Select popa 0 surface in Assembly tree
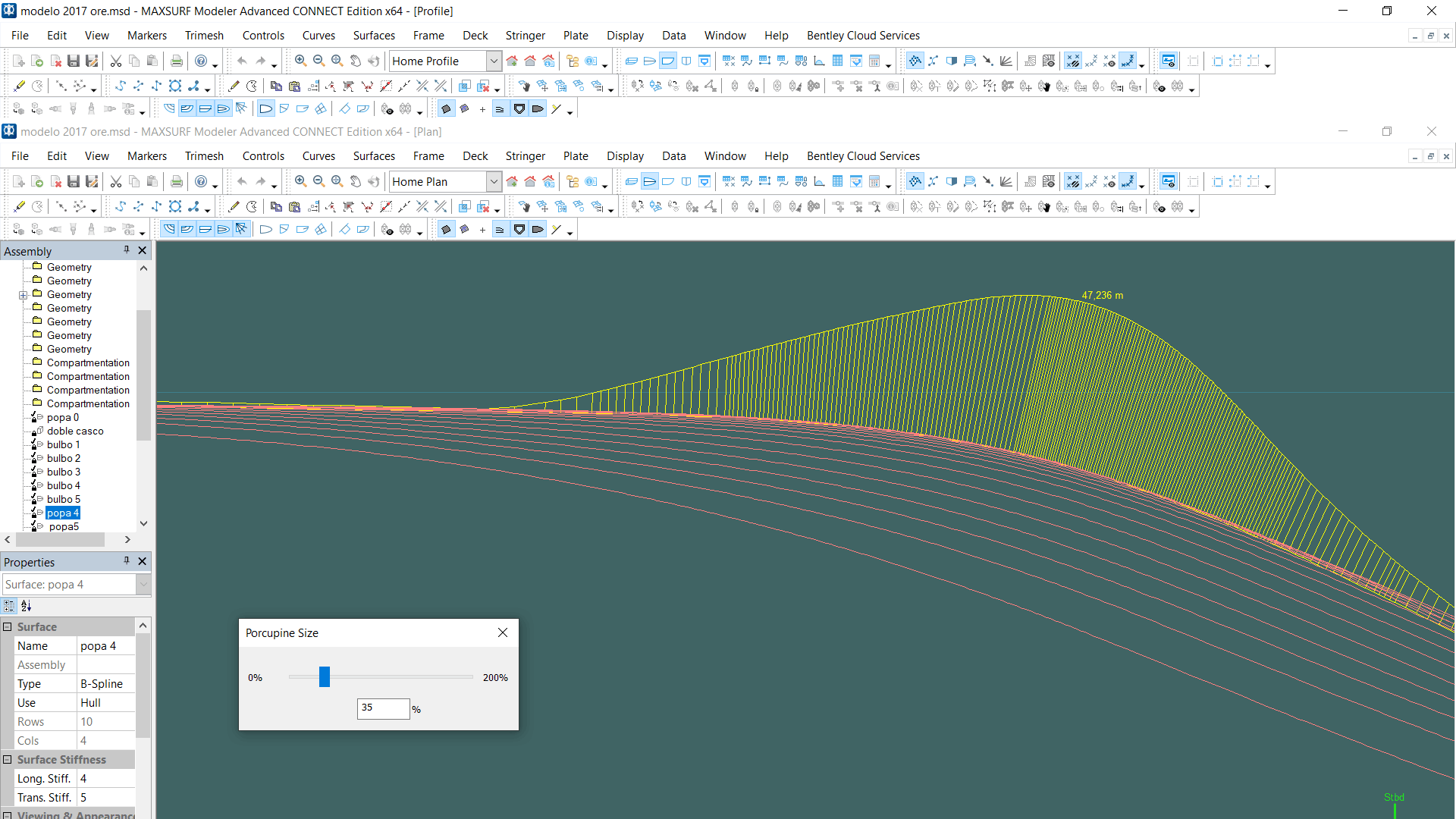Image resolution: width=1456 pixels, height=819 pixels. tap(63, 418)
